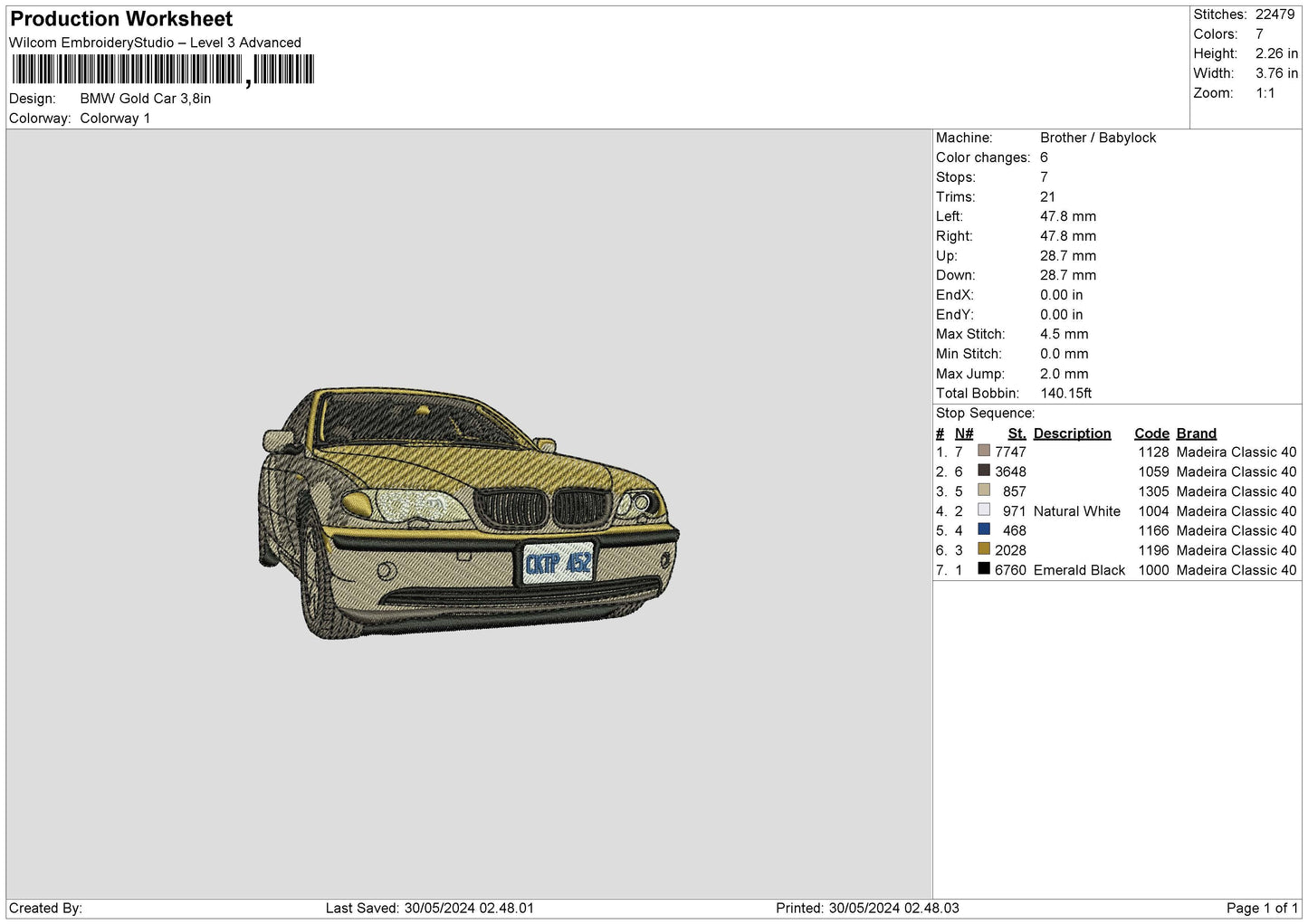This screenshot has width=1308, height=924.
Task: Click the gold 2028 thread swatch
Action: pyautogui.click(x=984, y=549)
